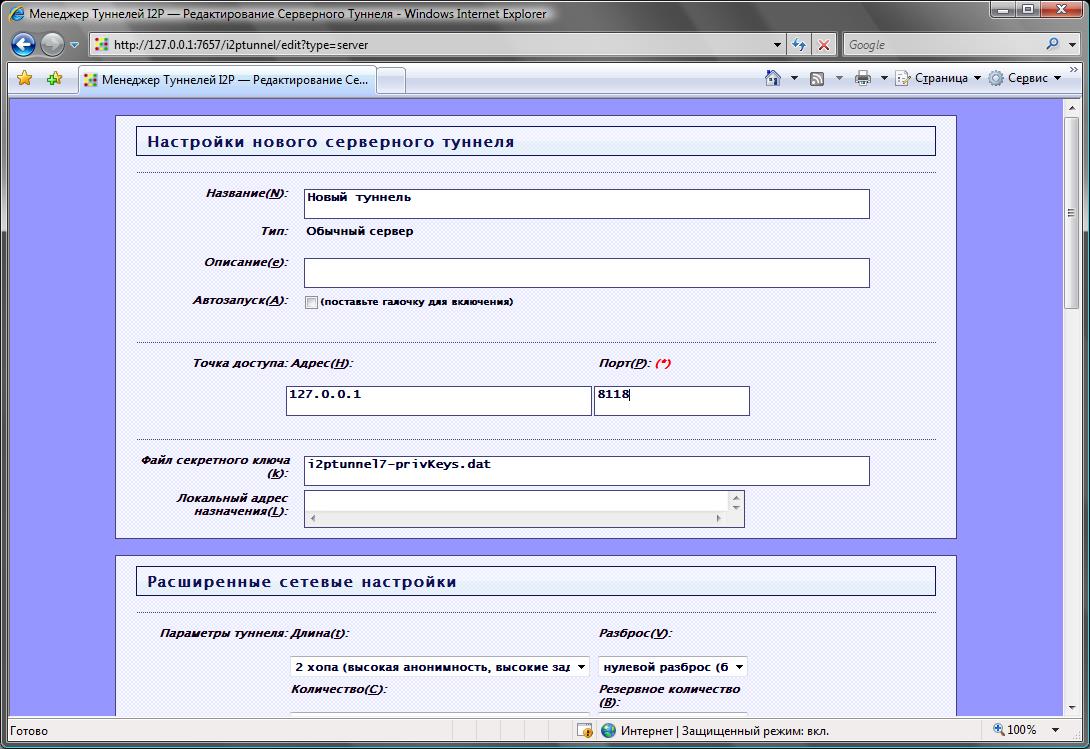The height and width of the screenshot is (749, 1090).
Task: Focus the Порт port field
Action: (671, 401)
